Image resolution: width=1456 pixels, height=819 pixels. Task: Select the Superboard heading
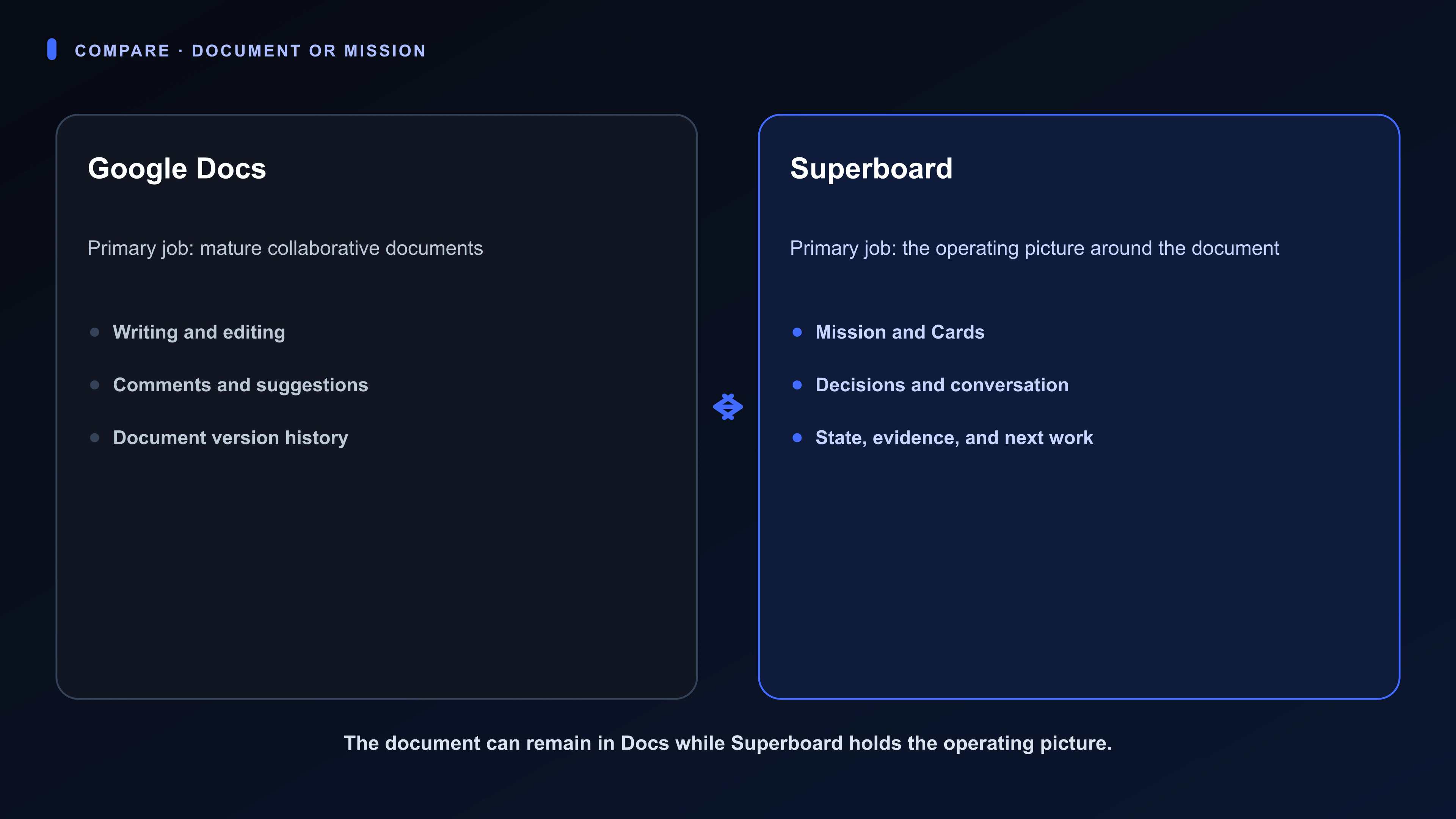click(871, 169)
